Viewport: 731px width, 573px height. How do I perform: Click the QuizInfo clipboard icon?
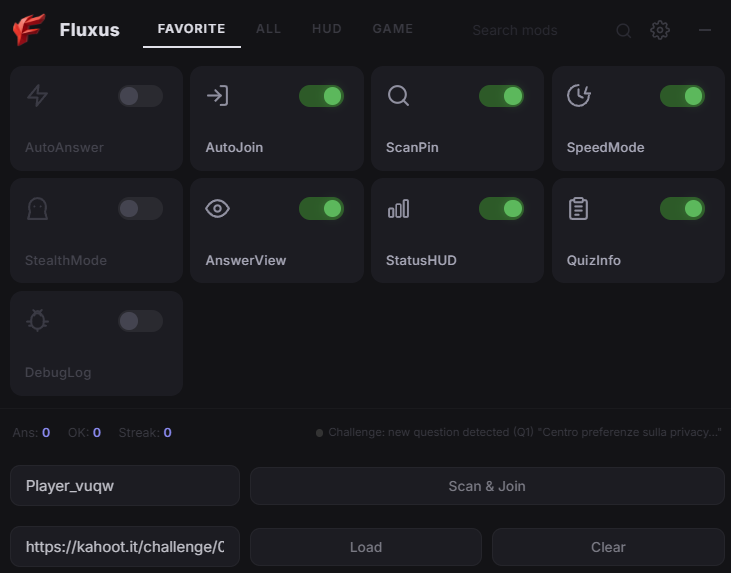coord(579,208)
